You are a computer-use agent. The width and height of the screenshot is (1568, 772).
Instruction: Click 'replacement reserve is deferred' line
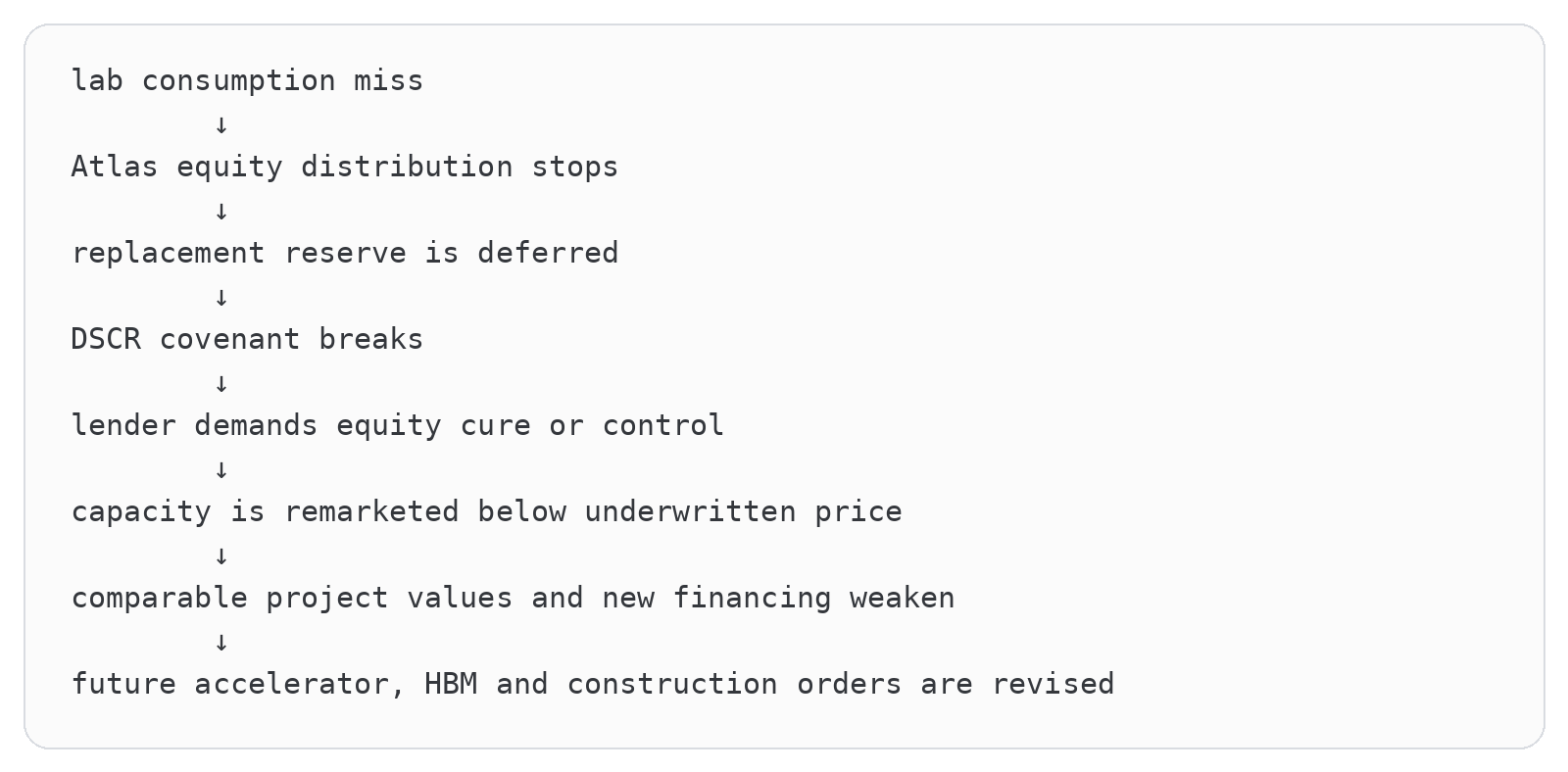[x=345, y=254]
